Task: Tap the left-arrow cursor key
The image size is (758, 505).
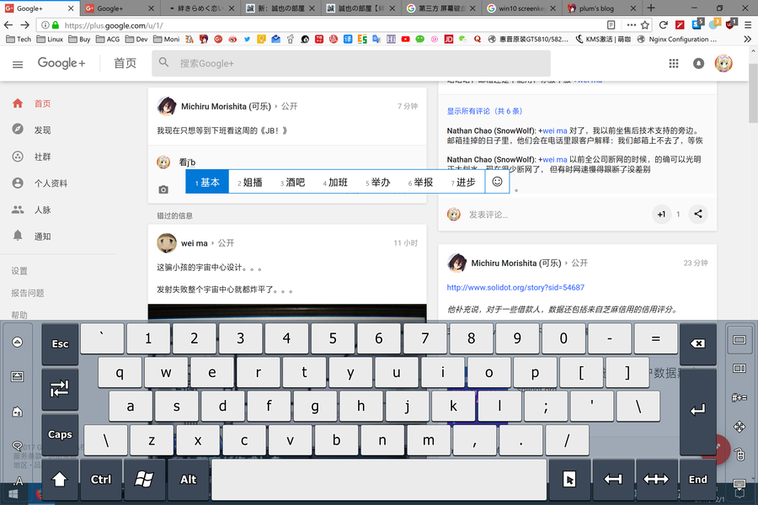Action: (x=613, y=479)
